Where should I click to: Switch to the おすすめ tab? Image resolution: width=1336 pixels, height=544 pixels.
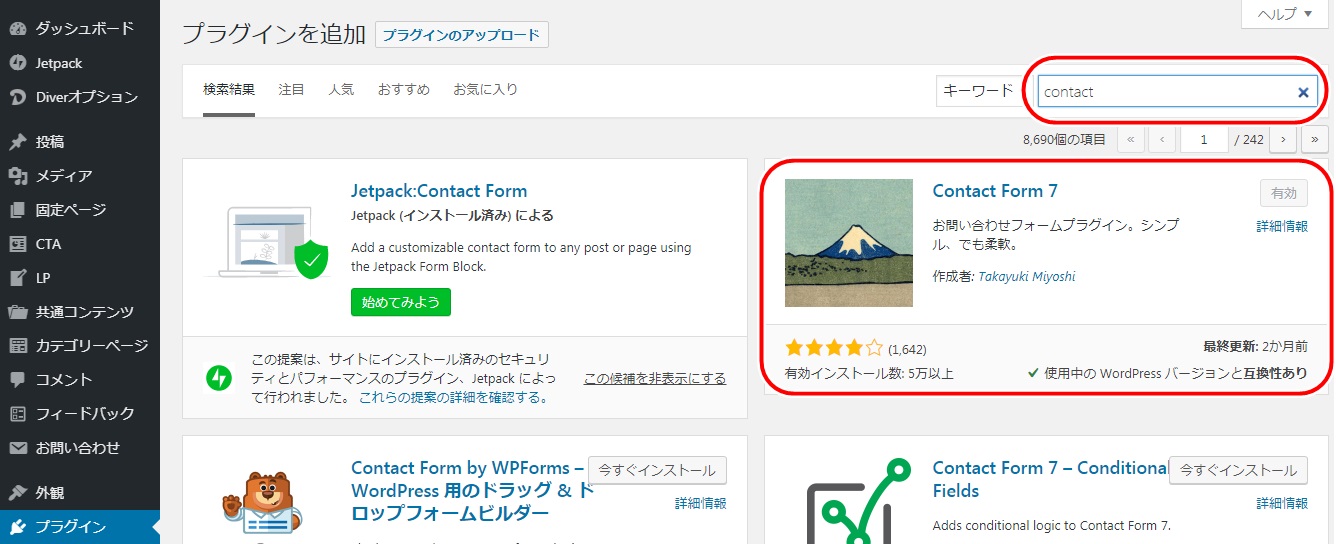click(x=403, y=90)
